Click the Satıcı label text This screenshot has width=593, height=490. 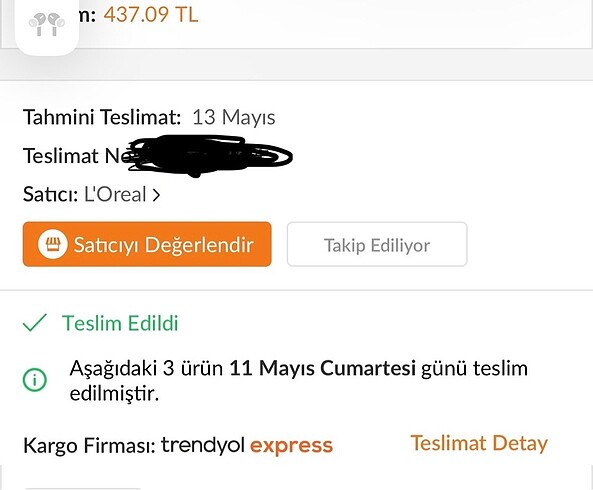(50, 195)
